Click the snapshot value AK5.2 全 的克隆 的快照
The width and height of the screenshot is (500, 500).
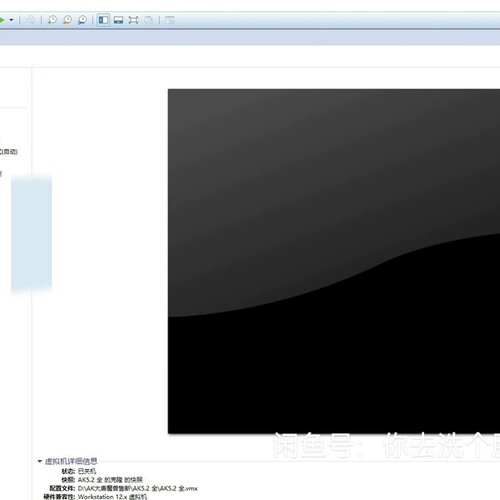[110, 480]
